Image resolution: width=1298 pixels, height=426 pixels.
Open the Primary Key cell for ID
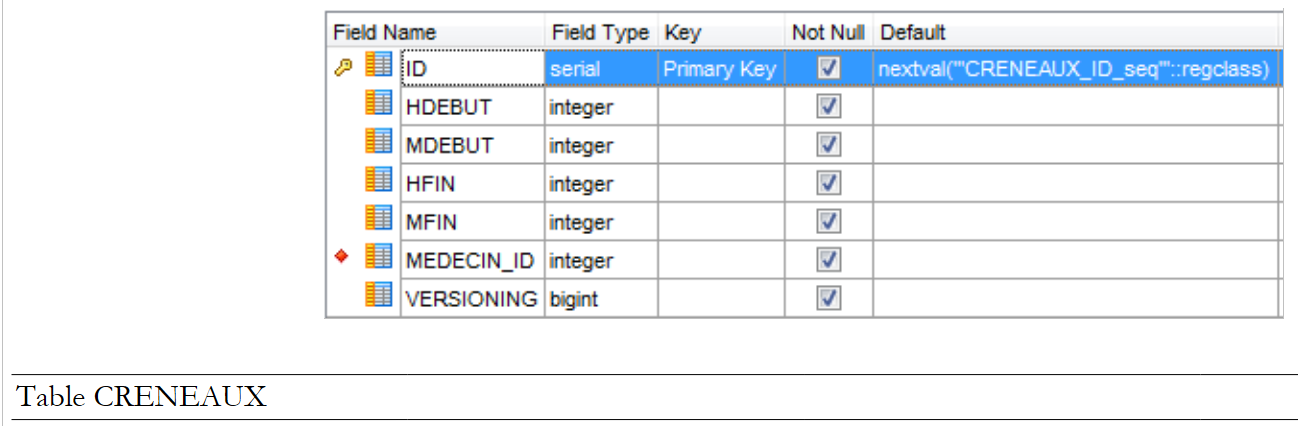pyautogui.click(x=720, y=69)
